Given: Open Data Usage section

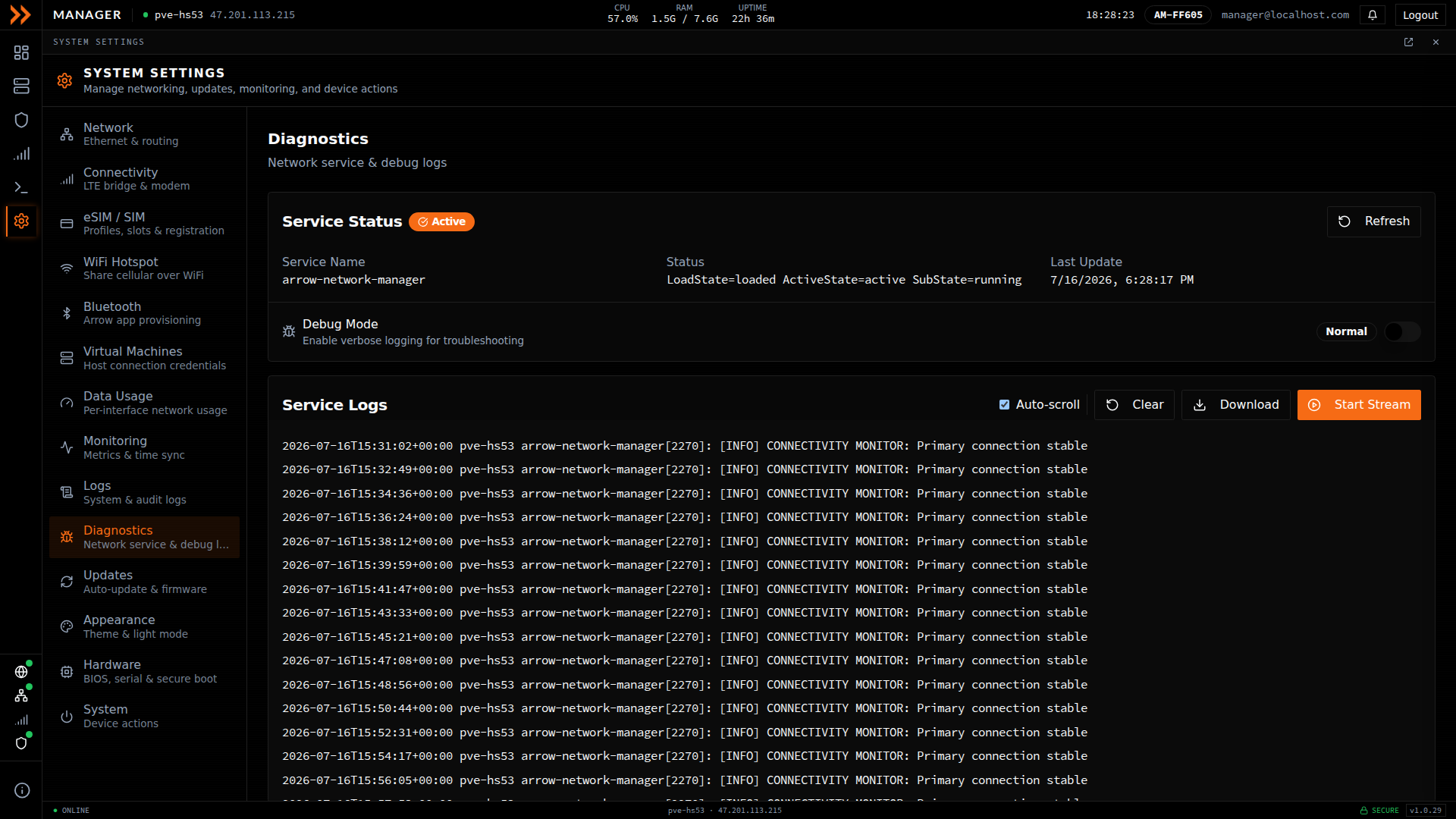Looking at the screenshot, I should click(144, 403).
